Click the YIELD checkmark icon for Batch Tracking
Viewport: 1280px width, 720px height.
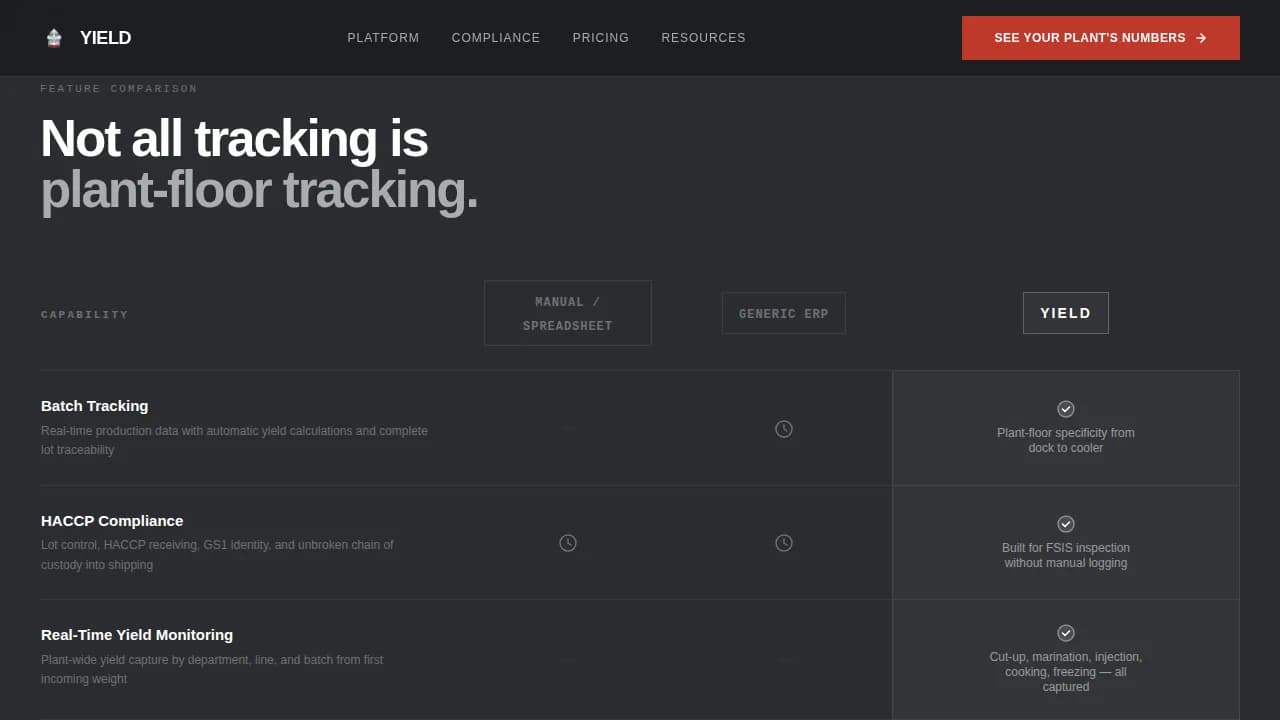pyautogui.click(x=1066, y=409)
